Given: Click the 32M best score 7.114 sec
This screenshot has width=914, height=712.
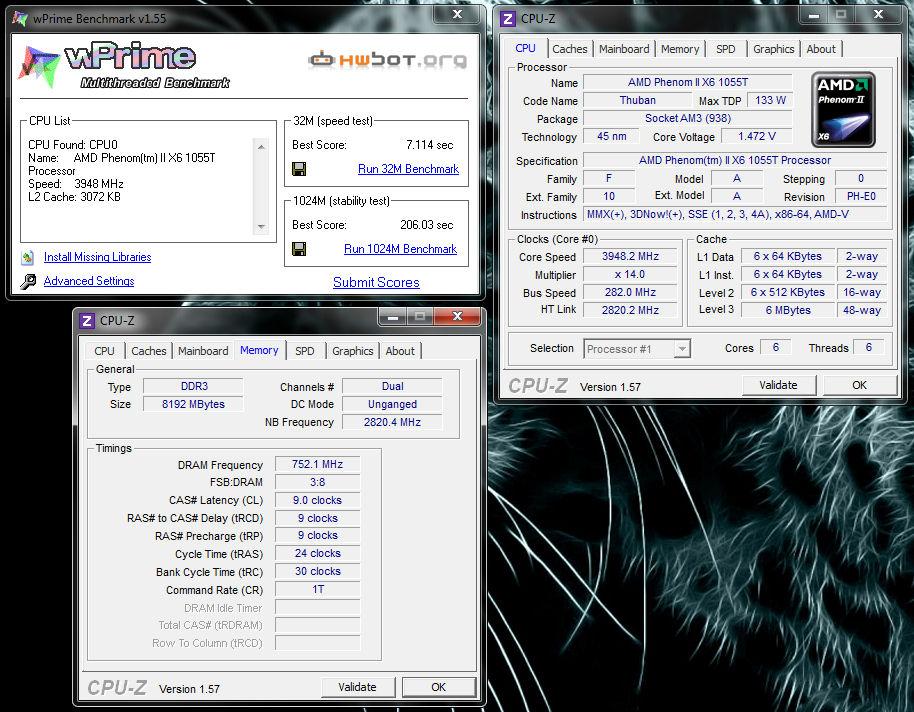Looking at the screenshot, I should pos(429,145).
